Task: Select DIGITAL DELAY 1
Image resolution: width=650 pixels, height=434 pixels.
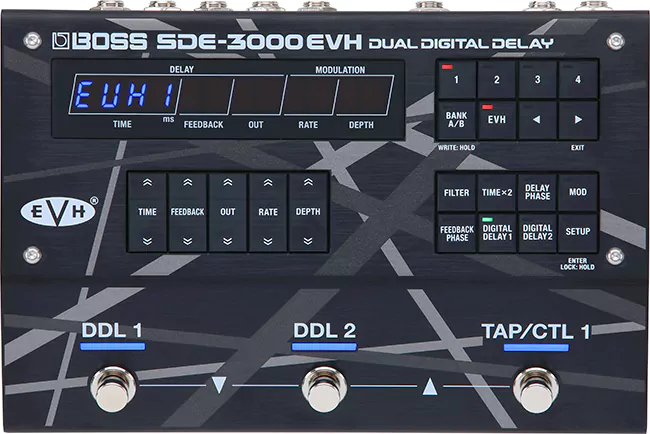Action: 497,233
